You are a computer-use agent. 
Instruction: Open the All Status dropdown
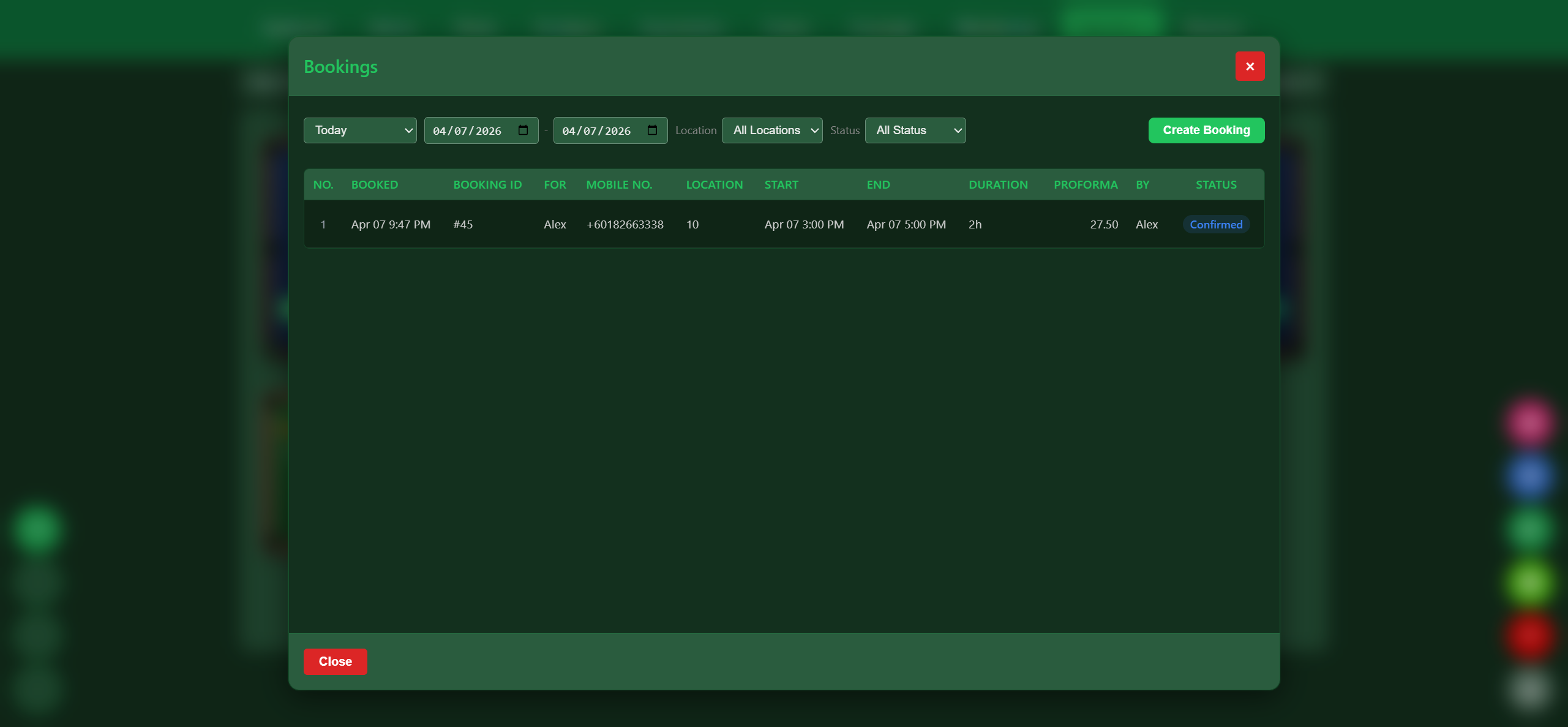click(x=915, y=130)
